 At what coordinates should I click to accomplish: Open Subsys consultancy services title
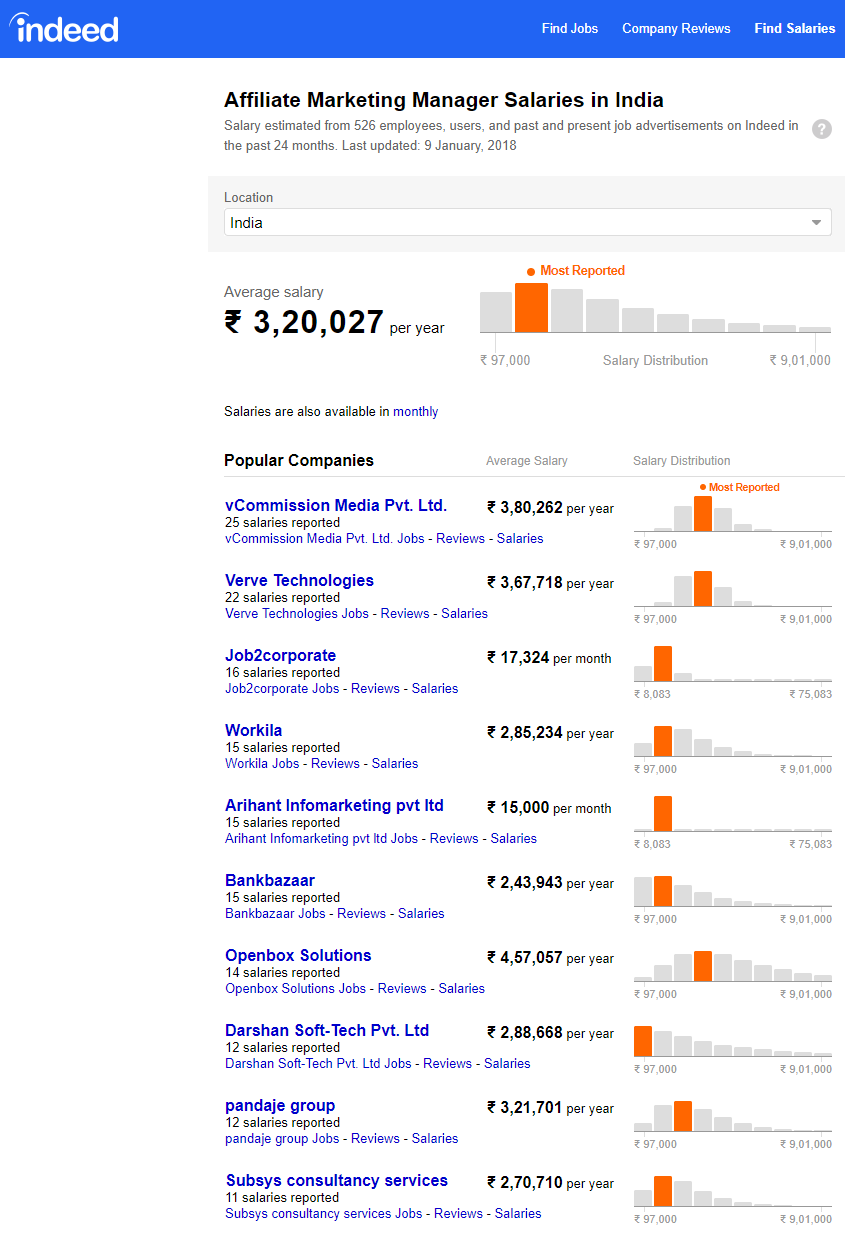point(336,1180)
